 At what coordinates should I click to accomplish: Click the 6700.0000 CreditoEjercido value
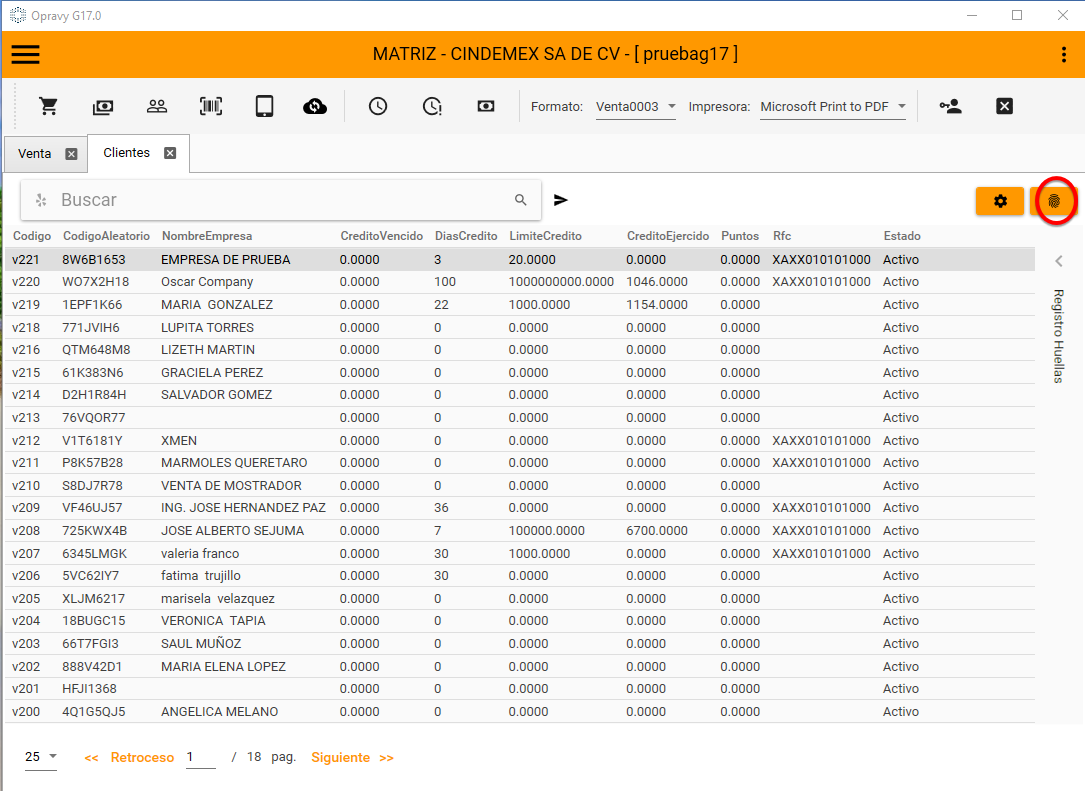coord(657,530)
